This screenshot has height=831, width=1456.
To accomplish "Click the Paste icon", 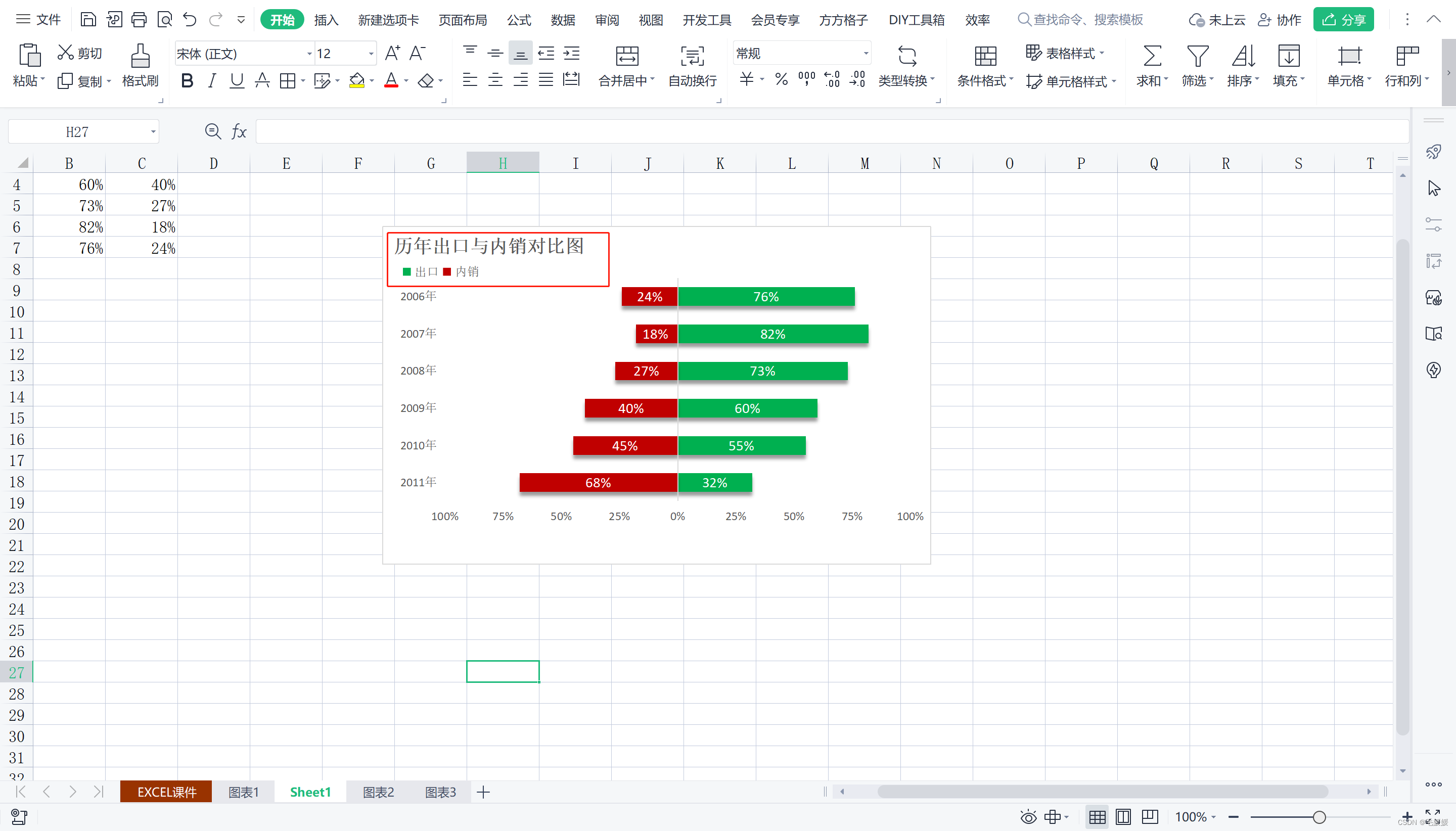I will tap(29, 56).
